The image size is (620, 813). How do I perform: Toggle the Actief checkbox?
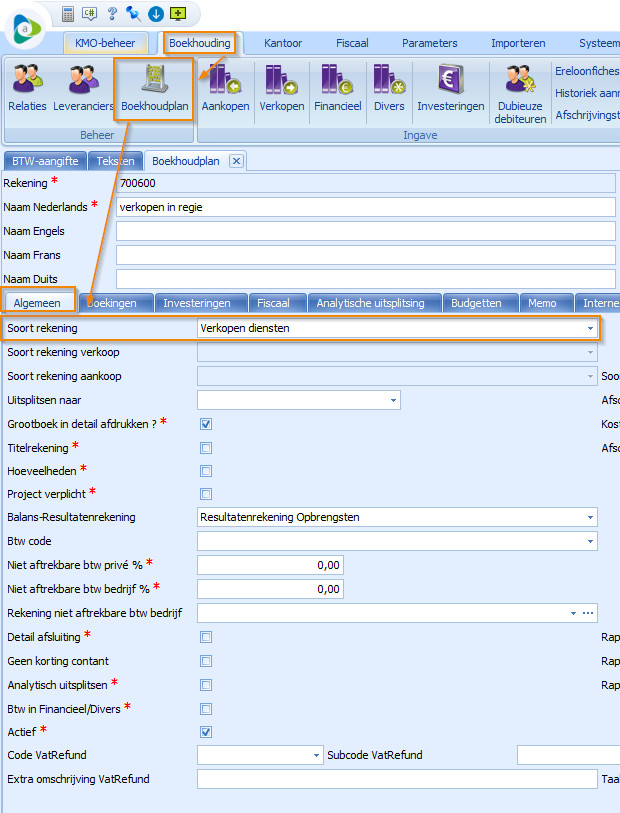pyautogui.click(x=206, y=732)
